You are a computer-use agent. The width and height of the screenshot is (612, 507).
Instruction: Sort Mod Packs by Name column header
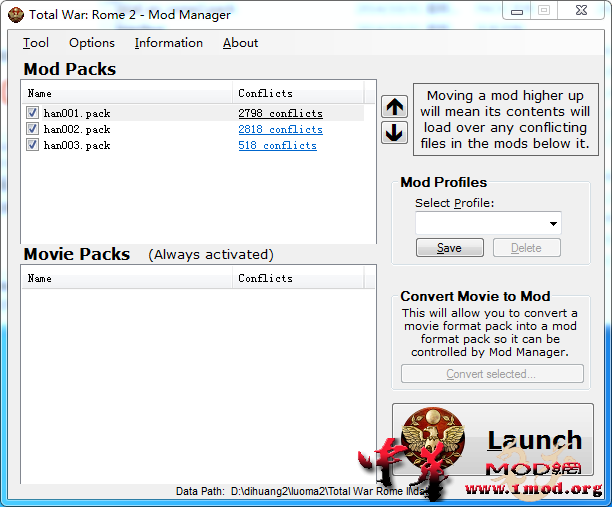click(127, 93)
